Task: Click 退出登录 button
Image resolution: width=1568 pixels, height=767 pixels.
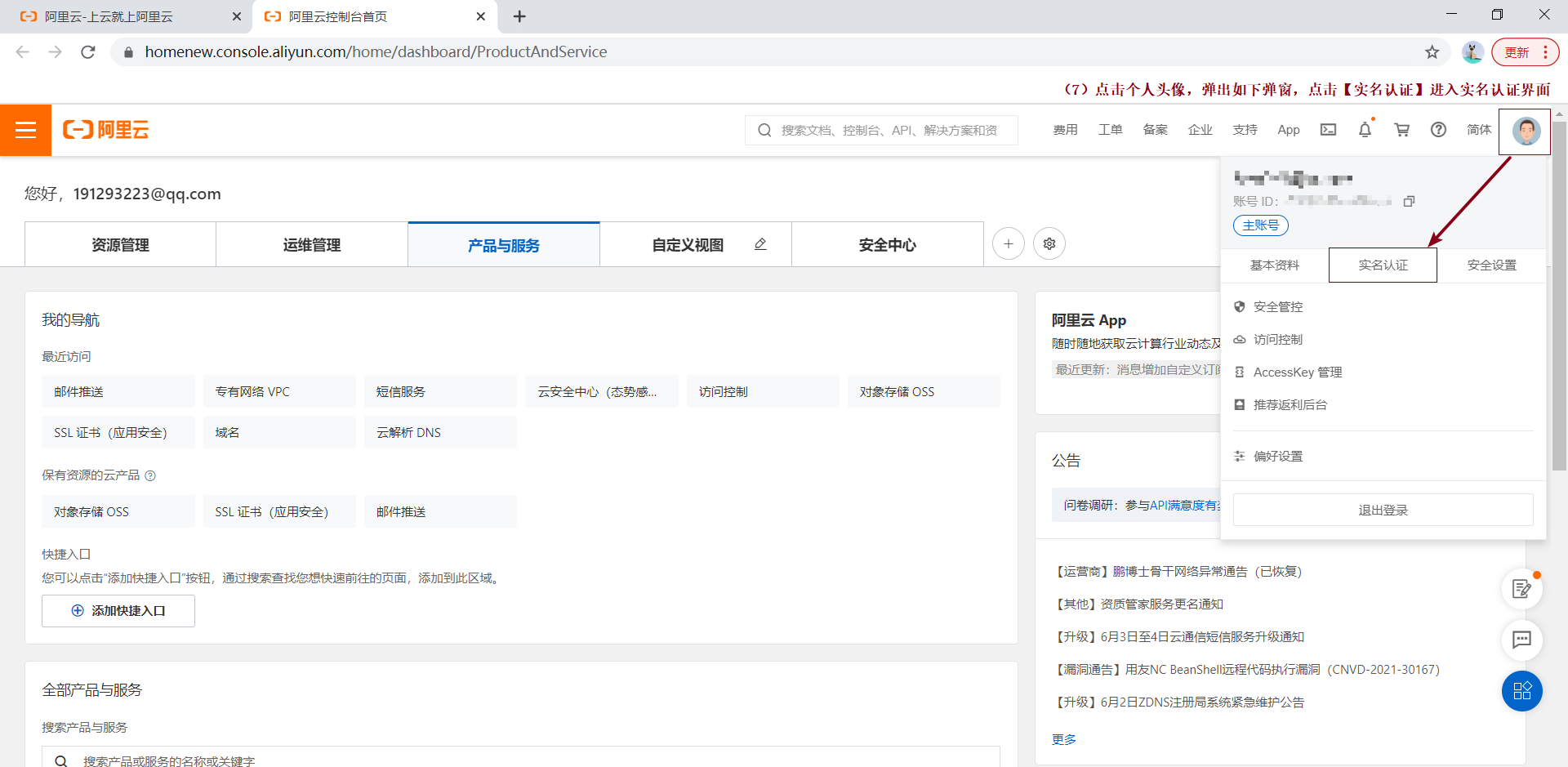Action: coord(1383,511)
